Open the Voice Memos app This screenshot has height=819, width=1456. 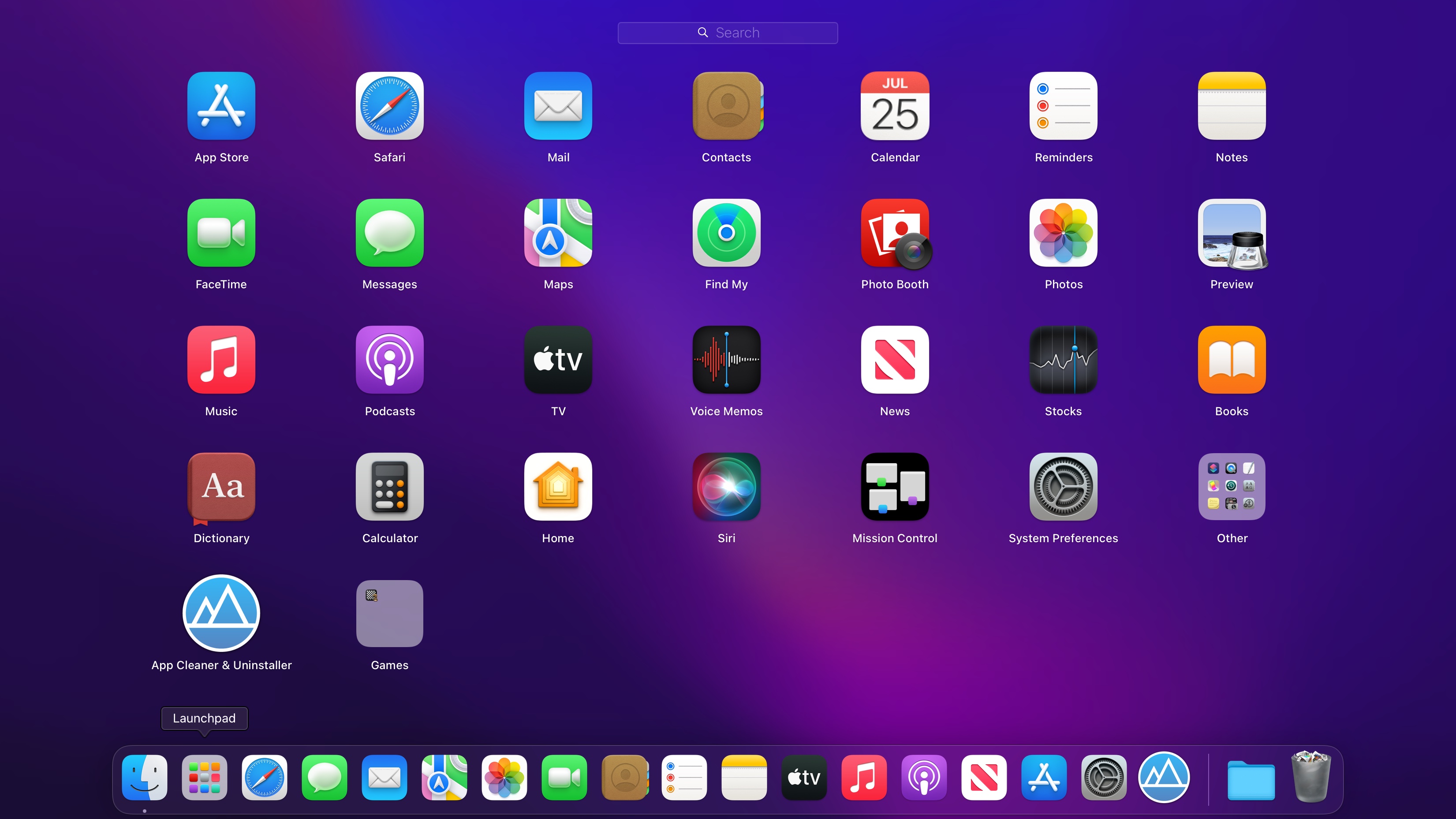tap(726, 360)
